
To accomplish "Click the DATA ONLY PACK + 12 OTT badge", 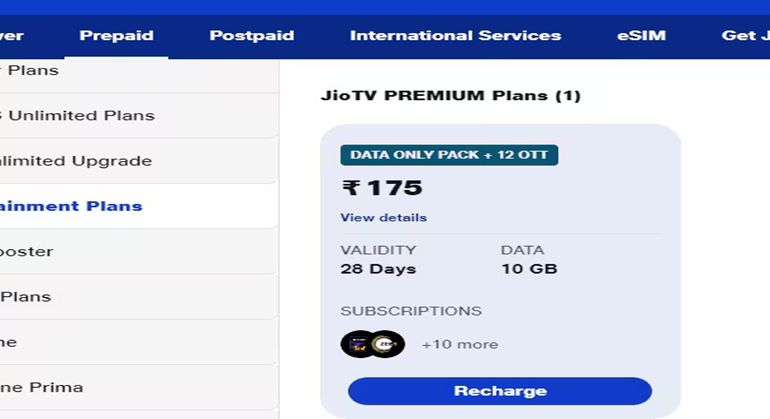I will click(449, 155).
